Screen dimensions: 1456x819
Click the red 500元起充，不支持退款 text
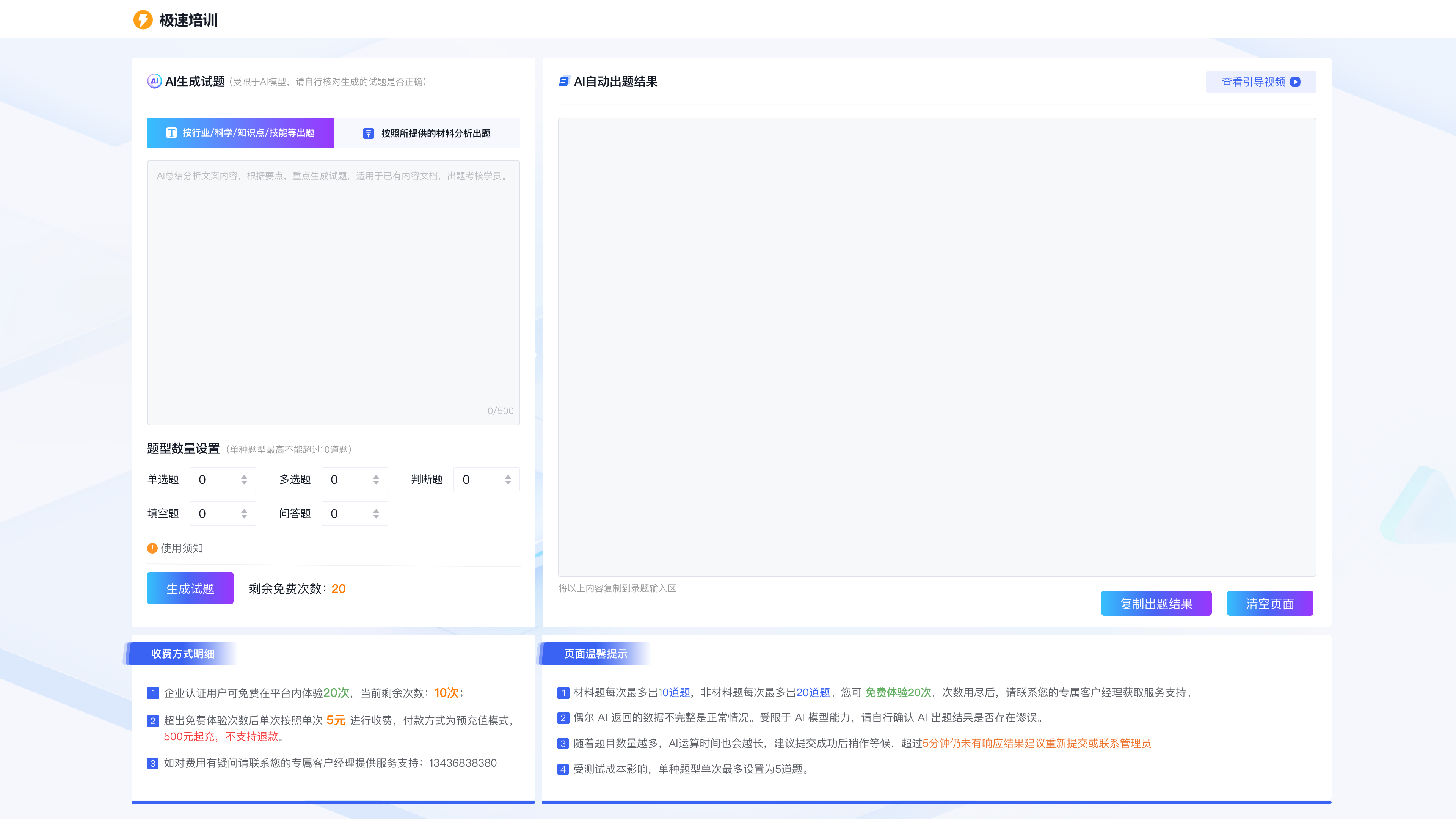point(221,736)
